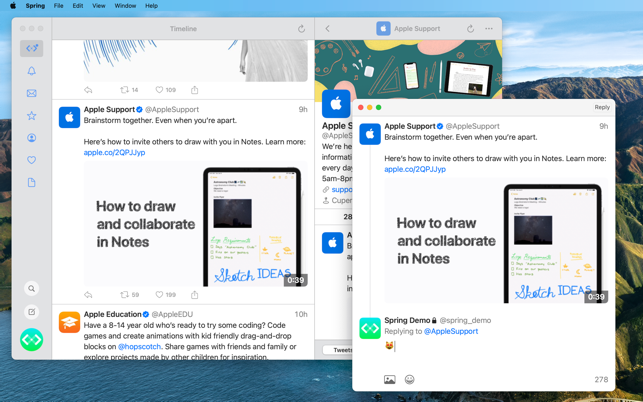Open the View menu
The image size is (643, 402).
point(99,6)
